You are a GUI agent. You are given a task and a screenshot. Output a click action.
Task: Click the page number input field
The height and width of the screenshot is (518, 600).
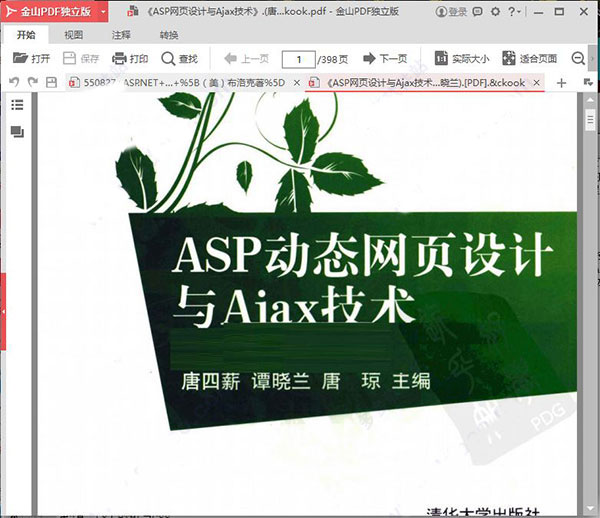(298, 59)
